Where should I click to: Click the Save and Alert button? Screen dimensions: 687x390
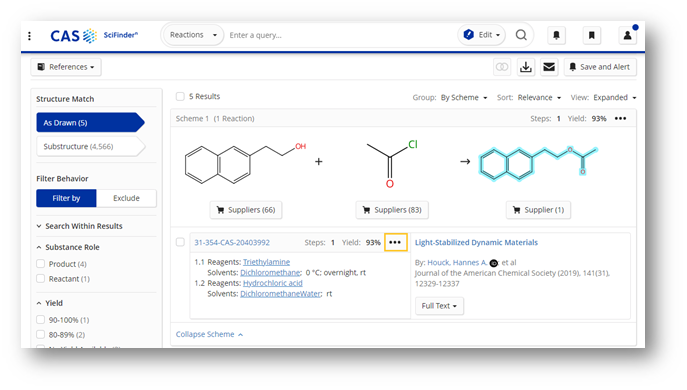pyautogui.click(x=600, y=67)
